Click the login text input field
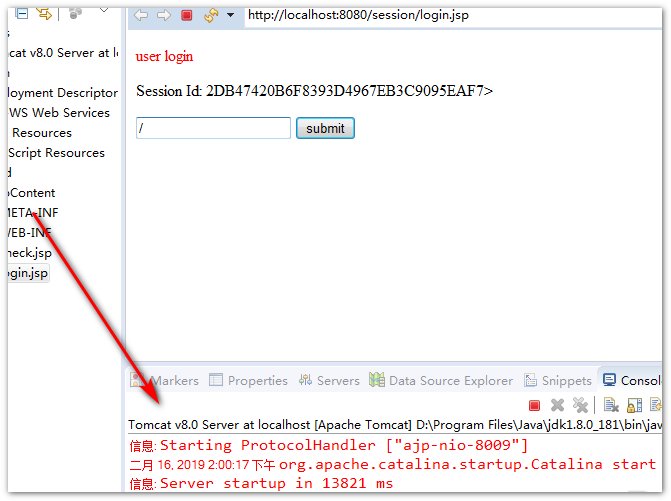 (x=213, y=128)
